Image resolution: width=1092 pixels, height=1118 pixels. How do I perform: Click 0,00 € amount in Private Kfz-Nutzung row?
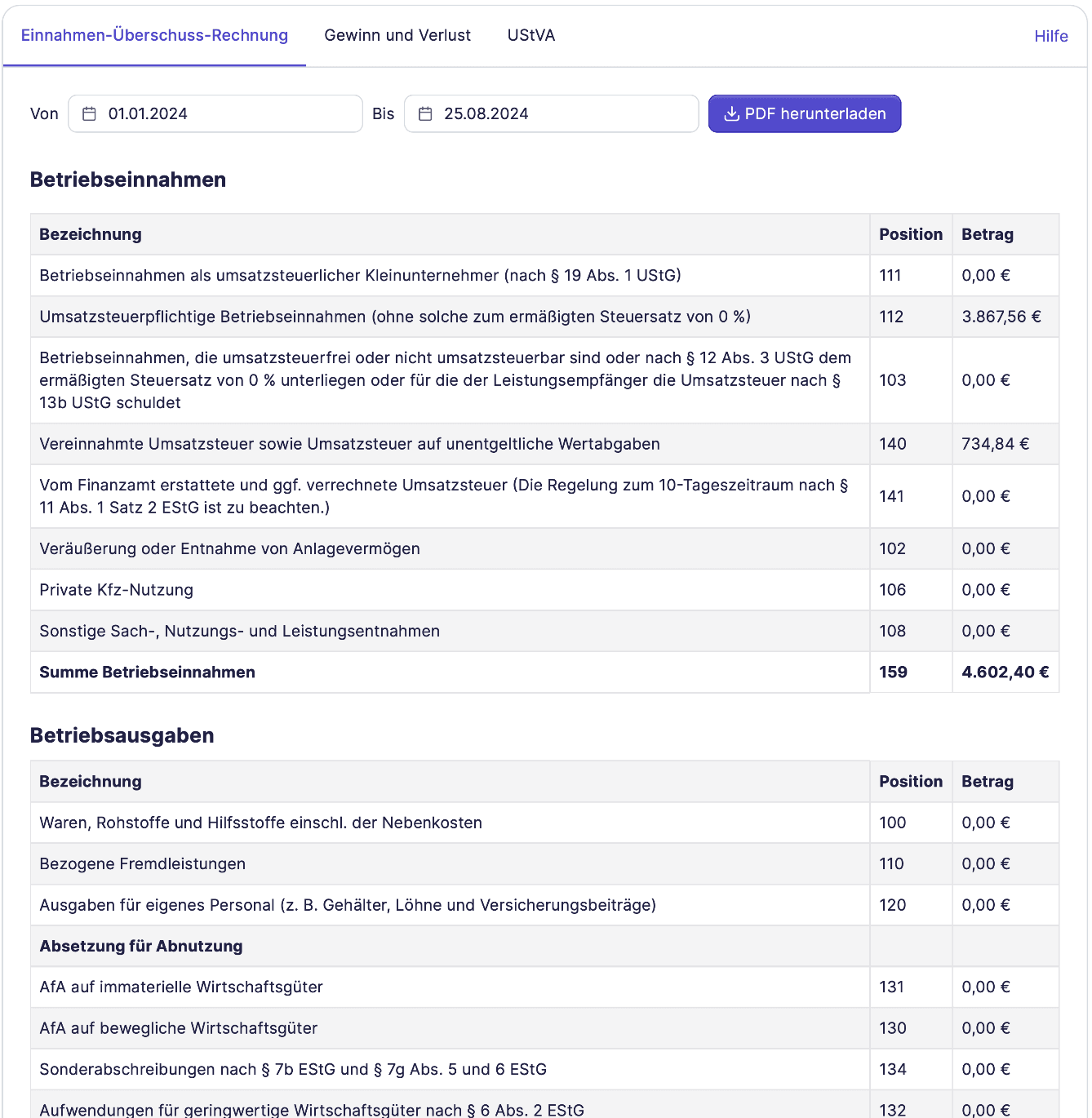(986, 590)
